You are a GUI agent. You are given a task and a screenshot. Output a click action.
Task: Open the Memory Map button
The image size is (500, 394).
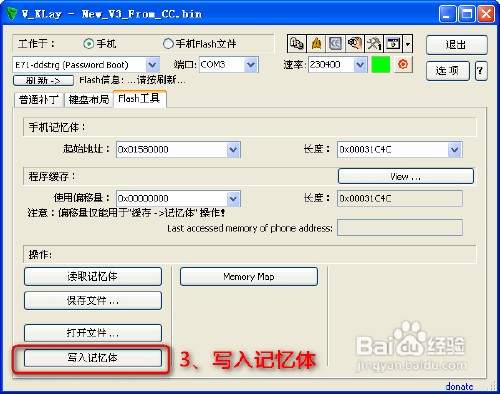coord(249,276)
